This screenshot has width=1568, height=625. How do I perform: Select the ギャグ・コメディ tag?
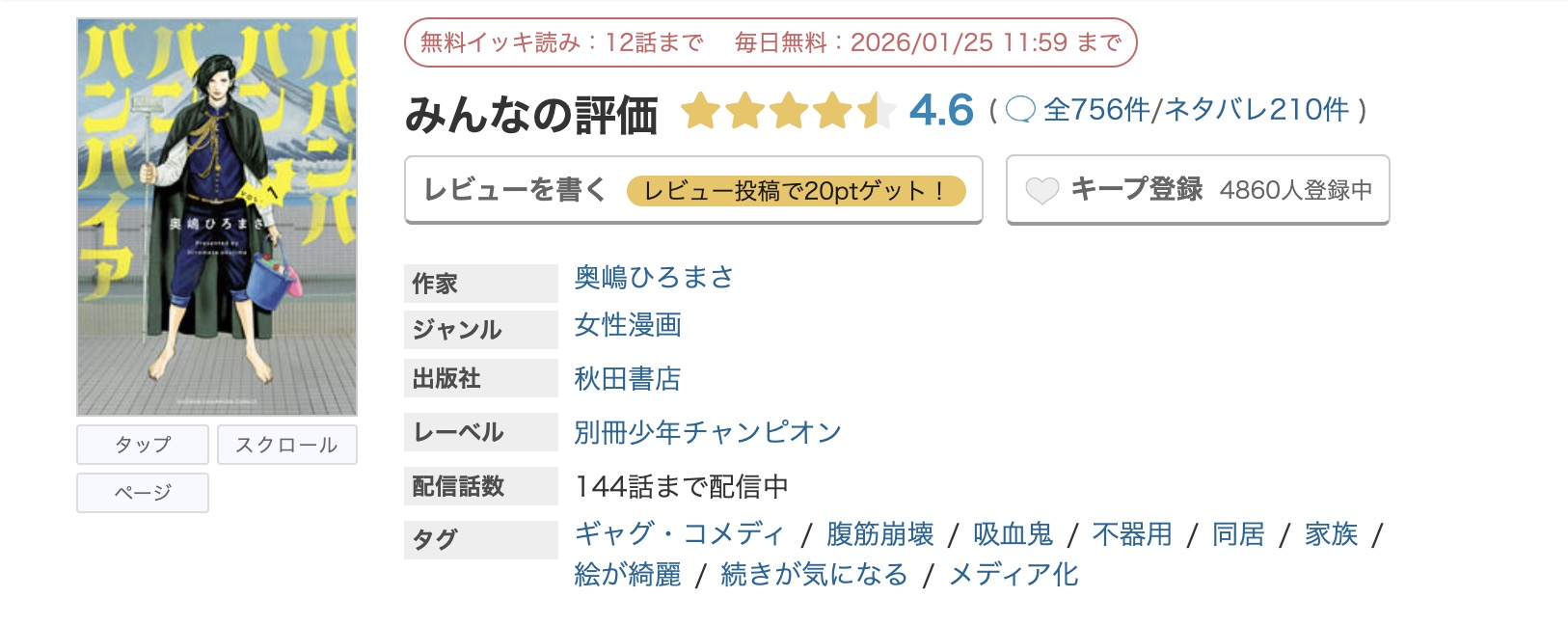tap(678, 534)
